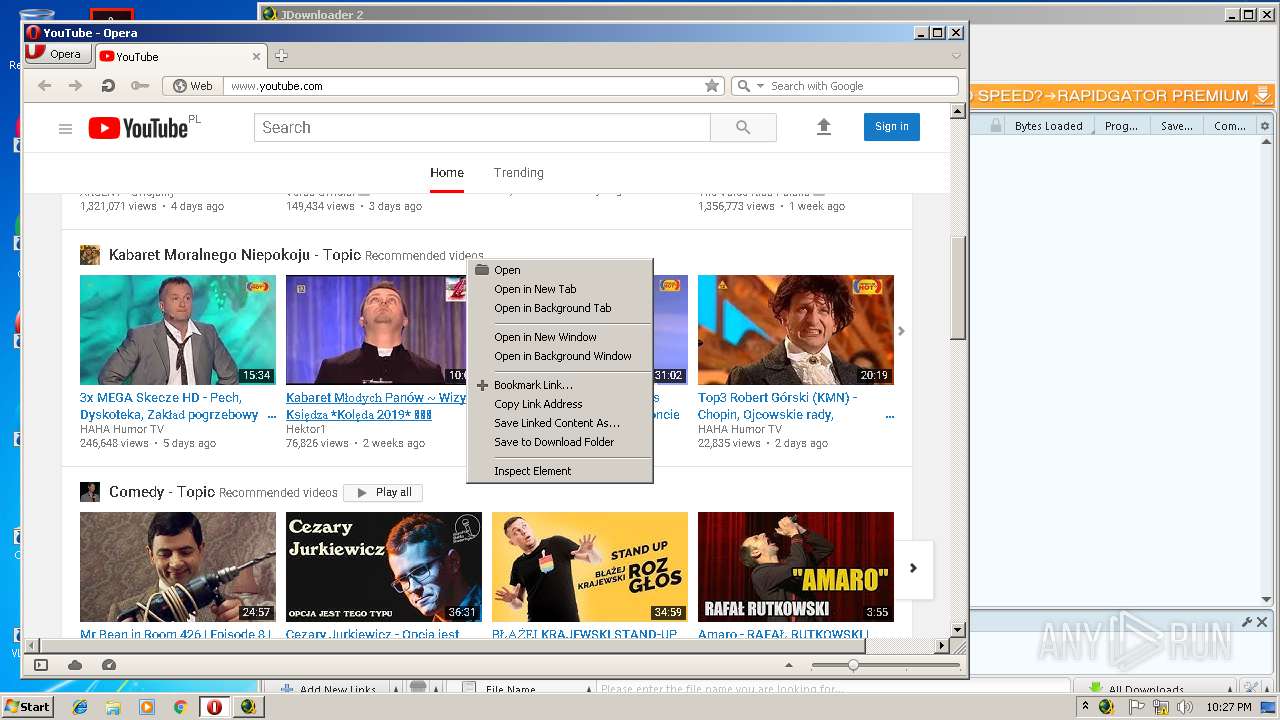Sort JDownloader by Bytes Loaded column
Viewport: 1280px width, 720px height.
1048,126
